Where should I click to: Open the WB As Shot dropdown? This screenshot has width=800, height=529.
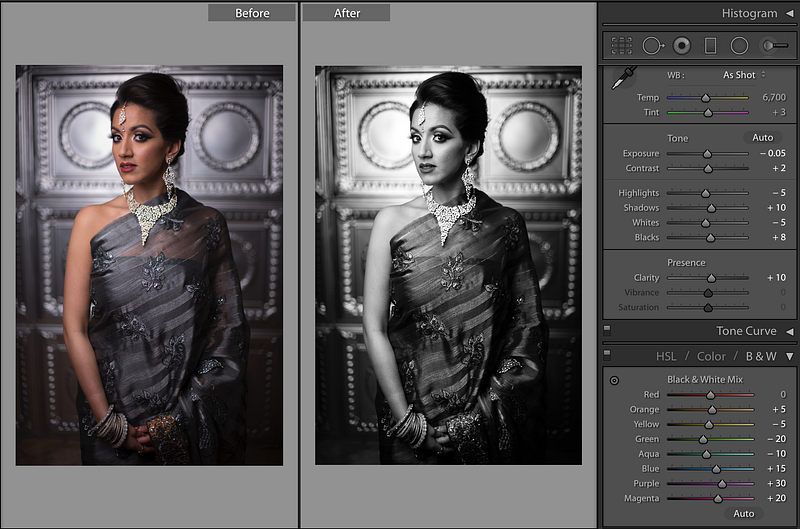coord(744,75)
